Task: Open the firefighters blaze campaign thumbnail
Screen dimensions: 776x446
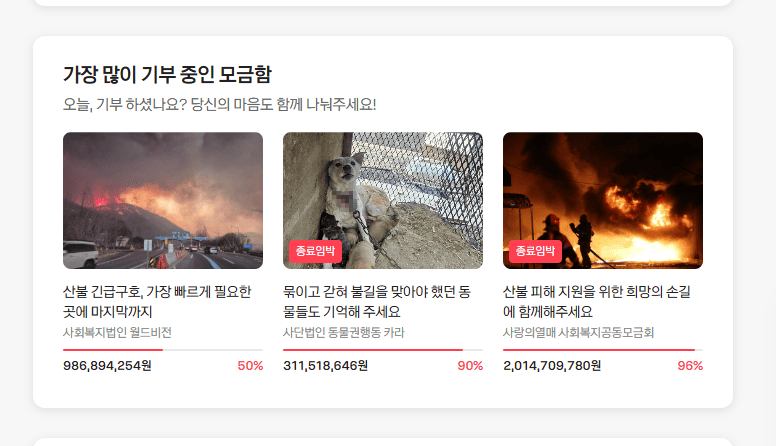Action: [x=603, y=200]
